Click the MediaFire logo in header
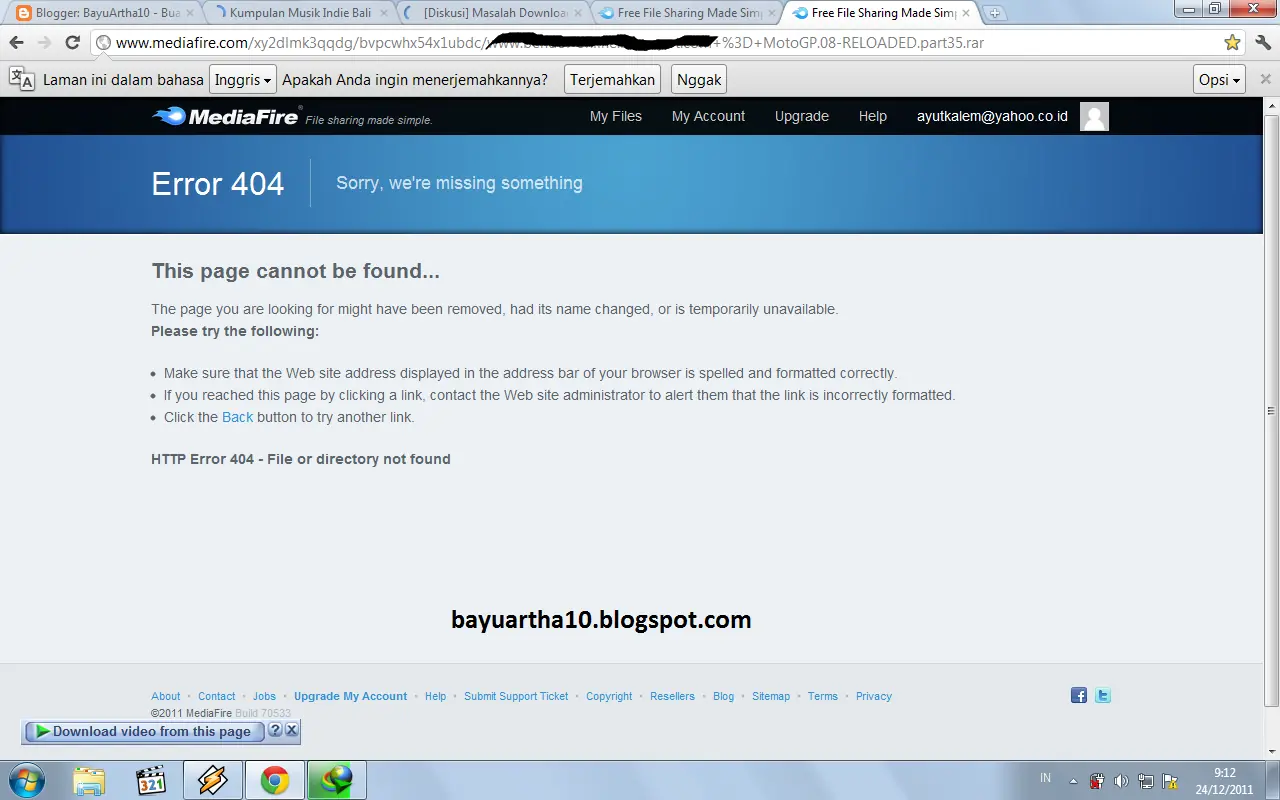The width and height of the screenshot is (1280, 800). 226,116
